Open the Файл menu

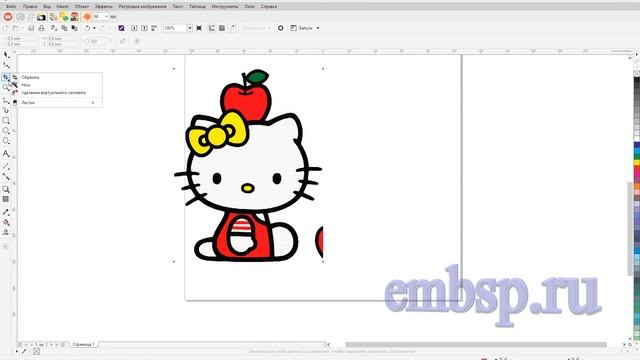pos(11,7)
